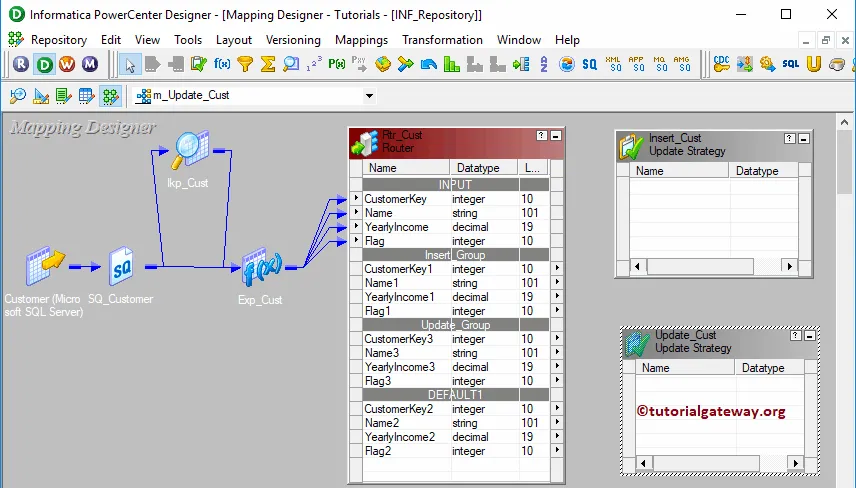The width and height of the screenshot is (856, 488).
Task: Select the XML SQ toolbar icon
Action: 613,64
